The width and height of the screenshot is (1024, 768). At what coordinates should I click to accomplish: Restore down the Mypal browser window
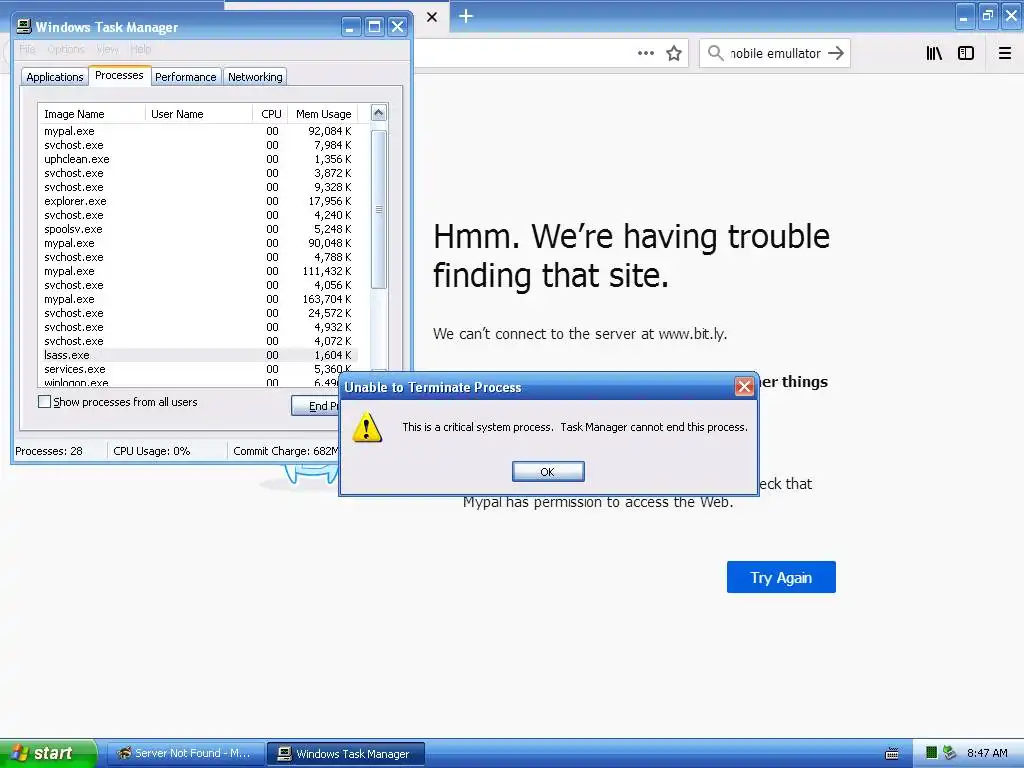click(x=987, y=16)
